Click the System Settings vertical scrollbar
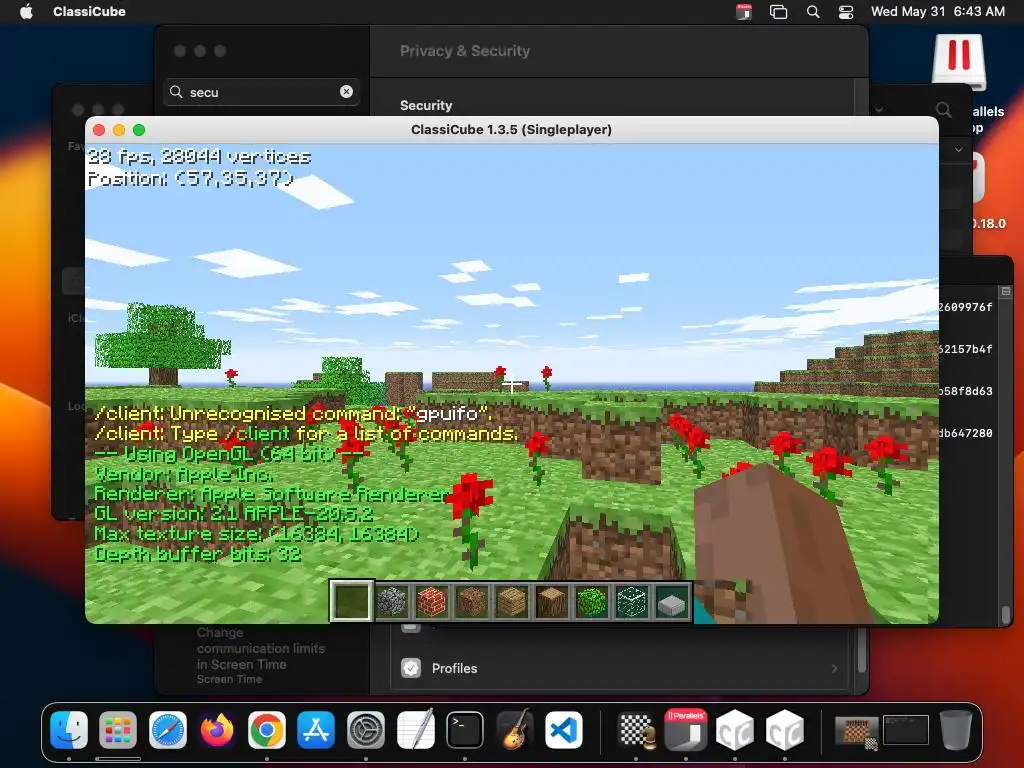 pyautogui.click(x=861, y=650)
